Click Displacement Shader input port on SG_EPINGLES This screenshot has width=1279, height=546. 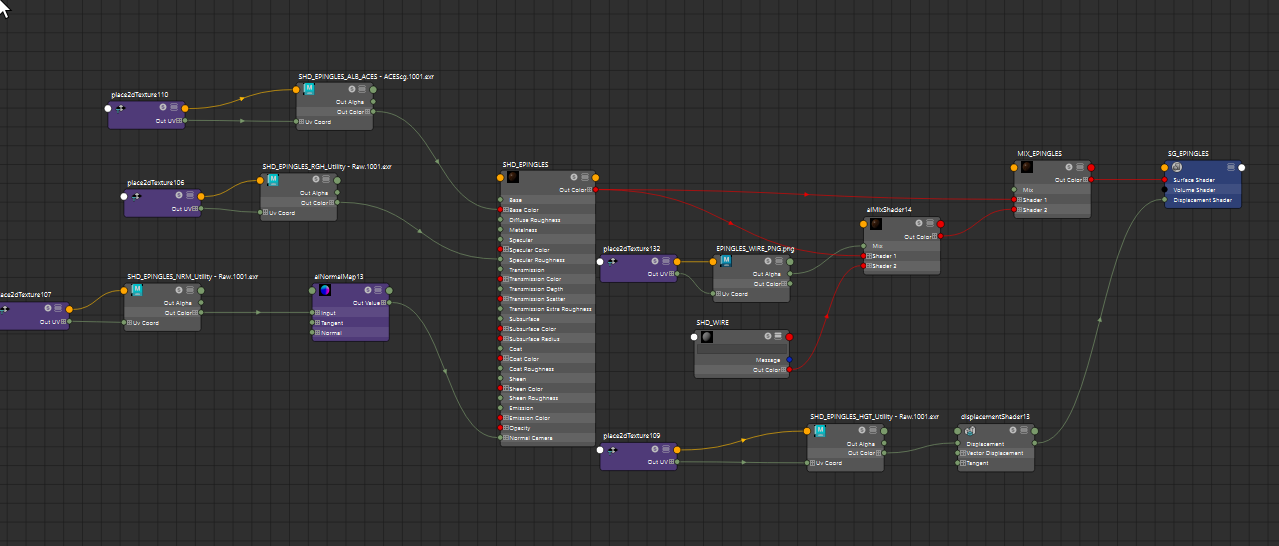click(x=1165, y=200)
